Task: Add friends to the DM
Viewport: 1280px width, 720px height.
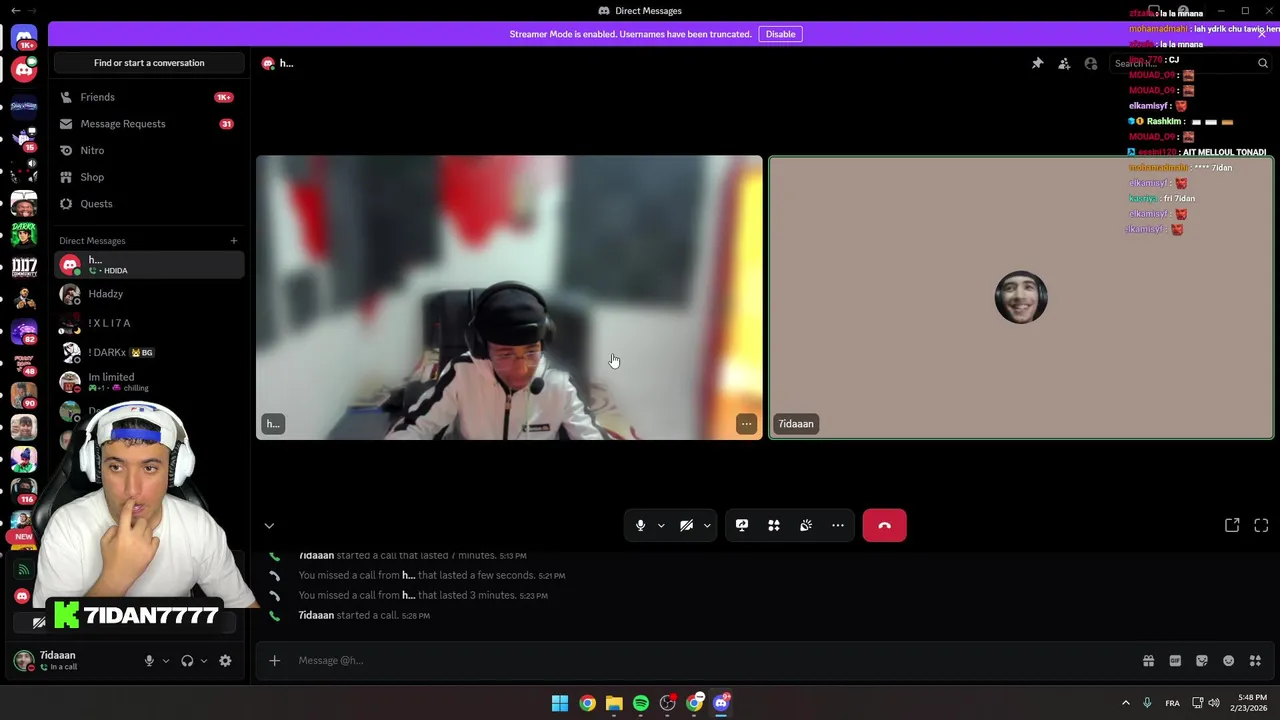Action: [1064, 63]
